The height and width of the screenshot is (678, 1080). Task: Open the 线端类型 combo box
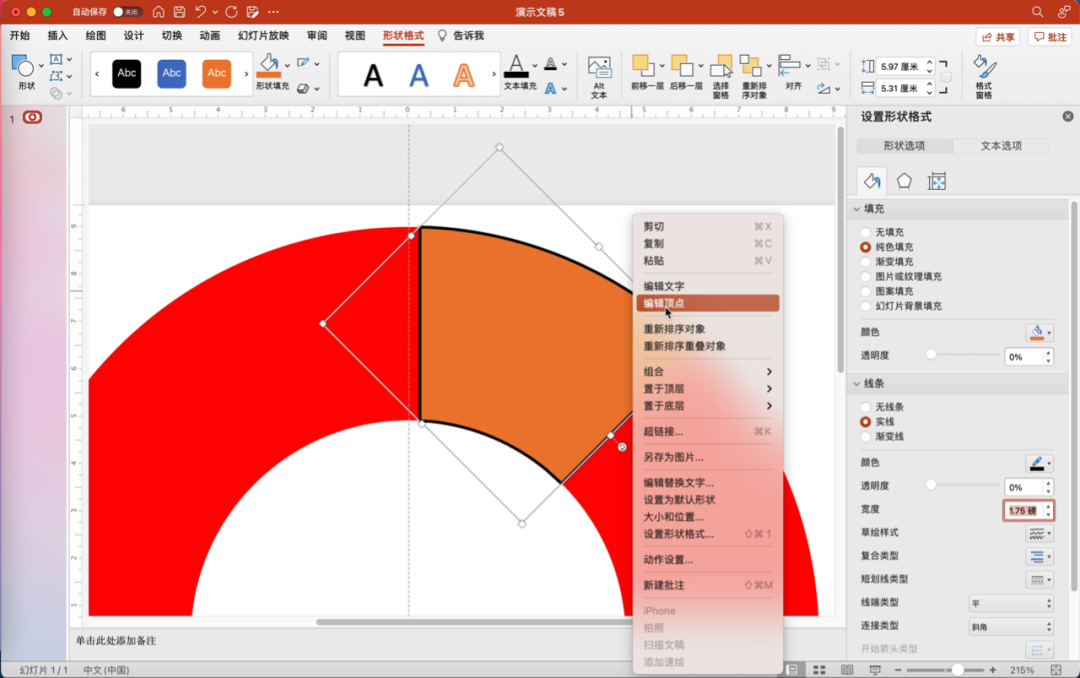[1011, 604]
